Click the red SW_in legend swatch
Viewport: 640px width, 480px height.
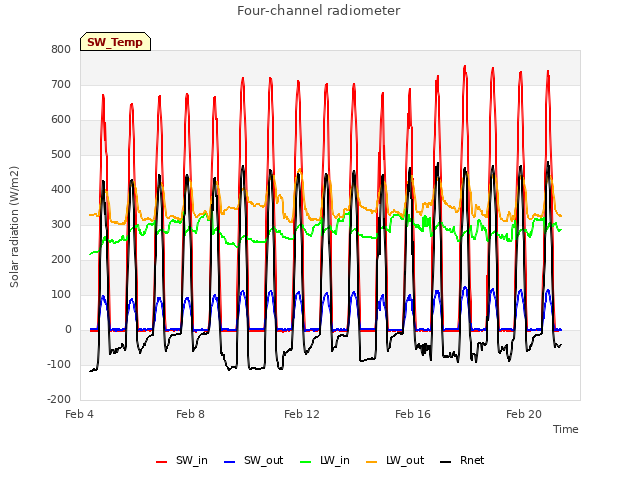pos(162,462)
